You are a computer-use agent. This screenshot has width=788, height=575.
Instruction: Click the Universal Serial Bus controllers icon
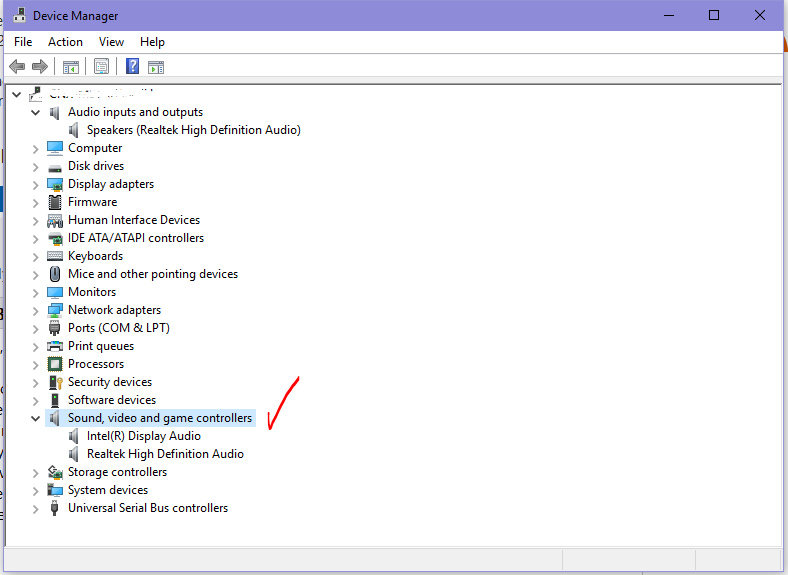[x=55, y=508]
